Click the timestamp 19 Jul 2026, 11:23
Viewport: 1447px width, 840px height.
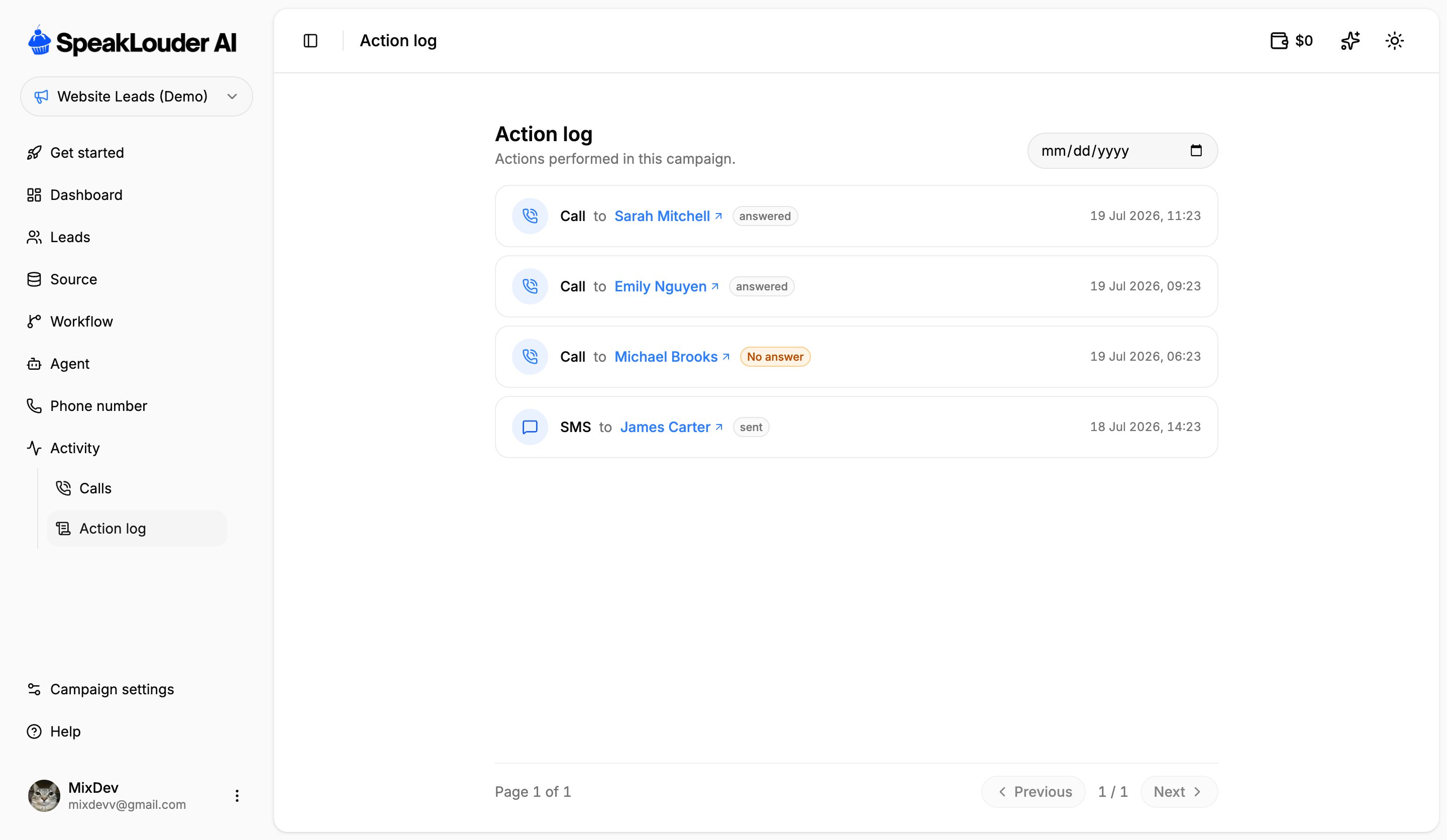[1145, 216]
